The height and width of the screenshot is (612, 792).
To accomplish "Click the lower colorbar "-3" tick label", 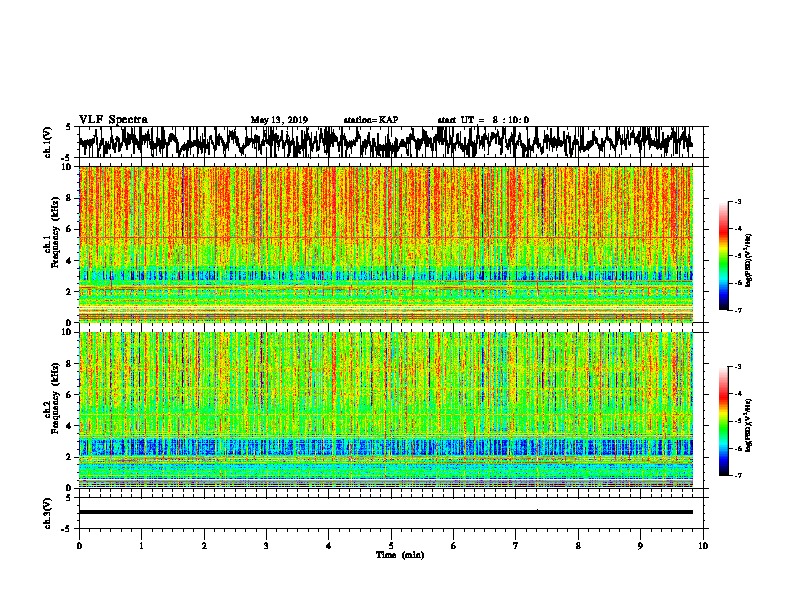I will point(738,367).
